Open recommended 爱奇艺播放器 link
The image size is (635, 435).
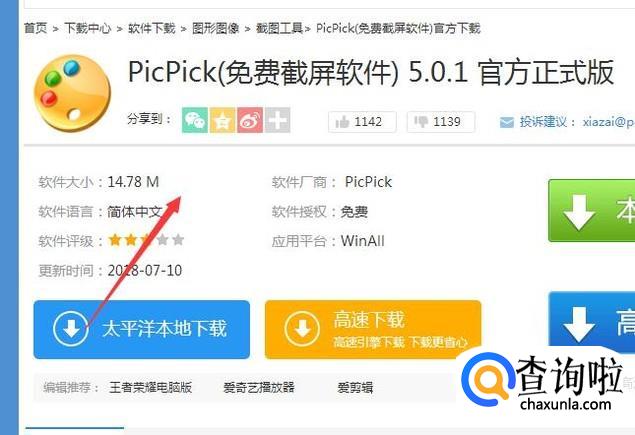[259, 388]
